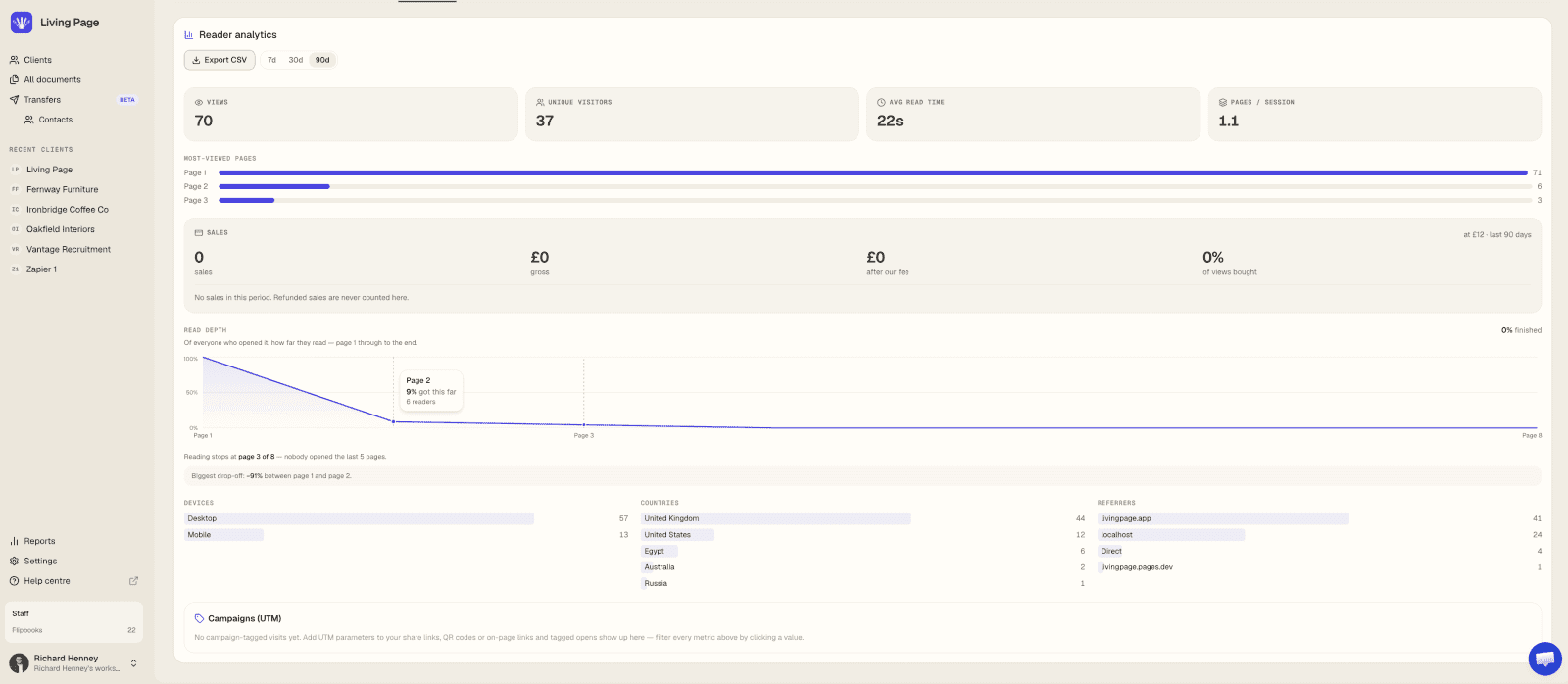Click the Unique Visitors people icon
1568x684 pixels.
click(540, 102)
